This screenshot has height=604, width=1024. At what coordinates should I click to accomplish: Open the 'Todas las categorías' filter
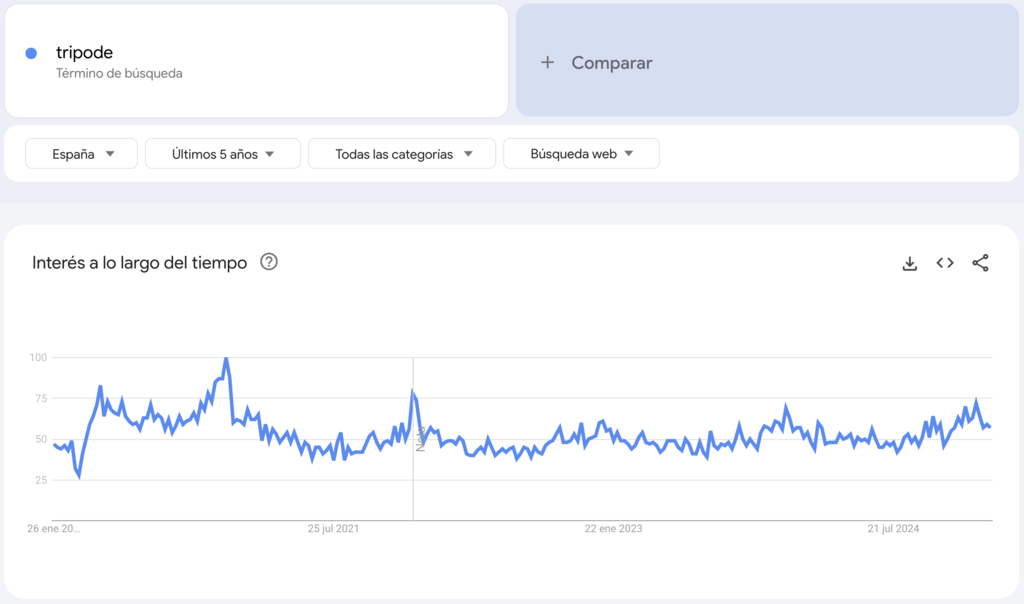(401, 153)
